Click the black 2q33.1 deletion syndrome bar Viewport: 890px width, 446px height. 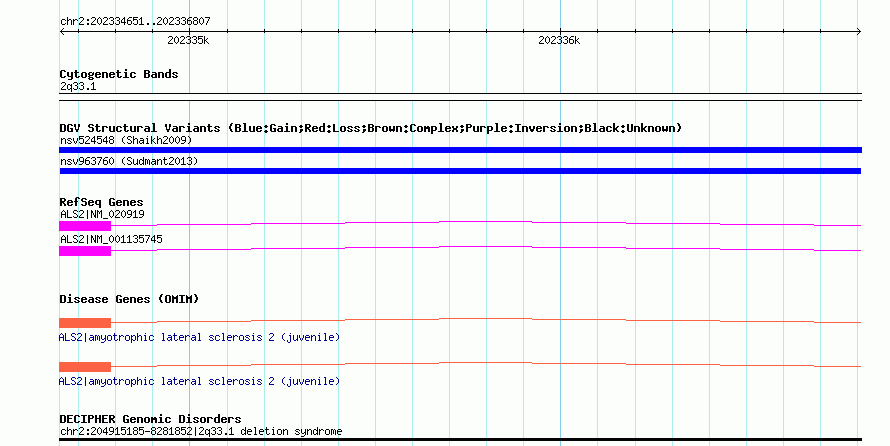click(460, 440)
